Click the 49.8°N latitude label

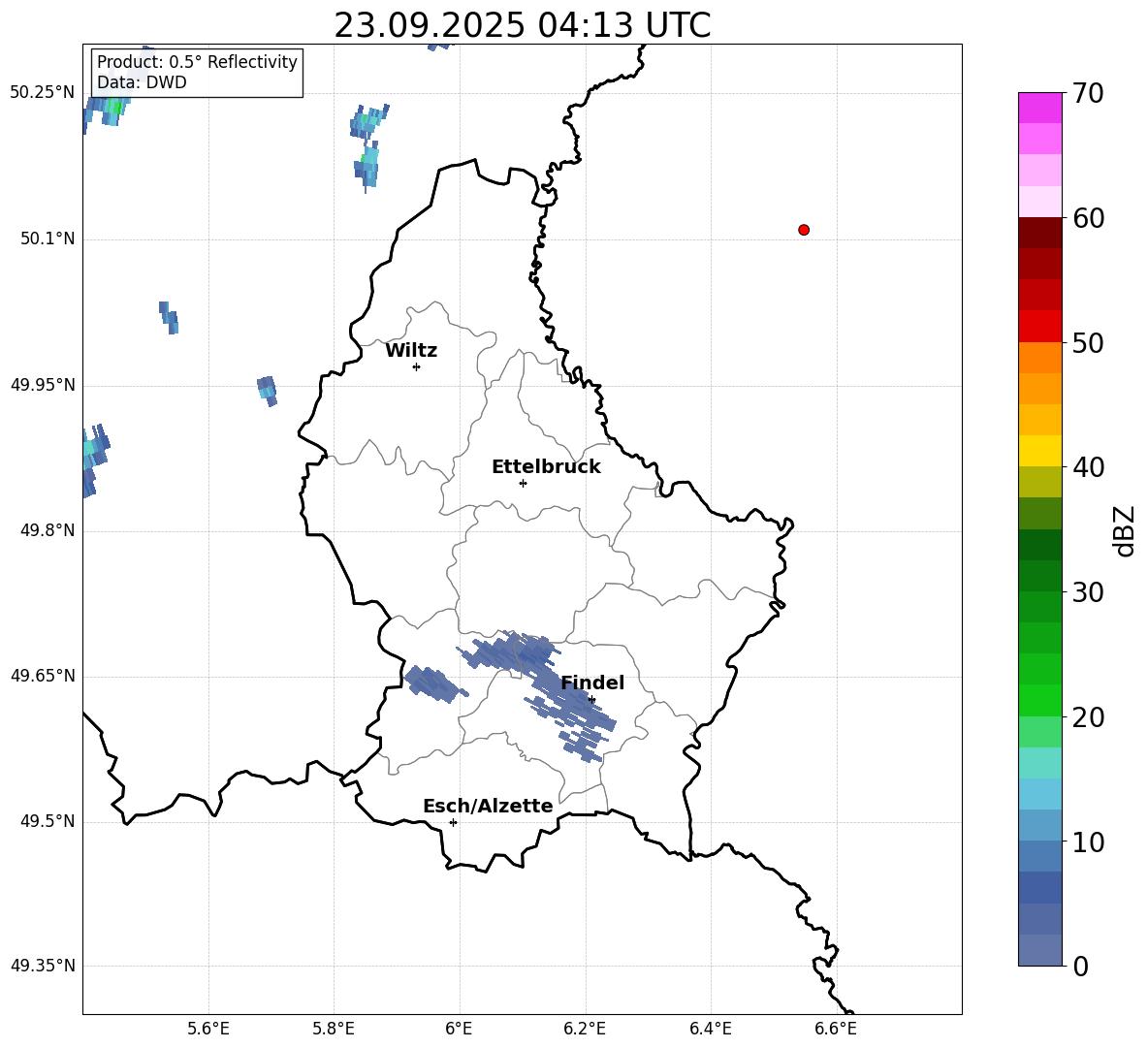pos(48,530)
